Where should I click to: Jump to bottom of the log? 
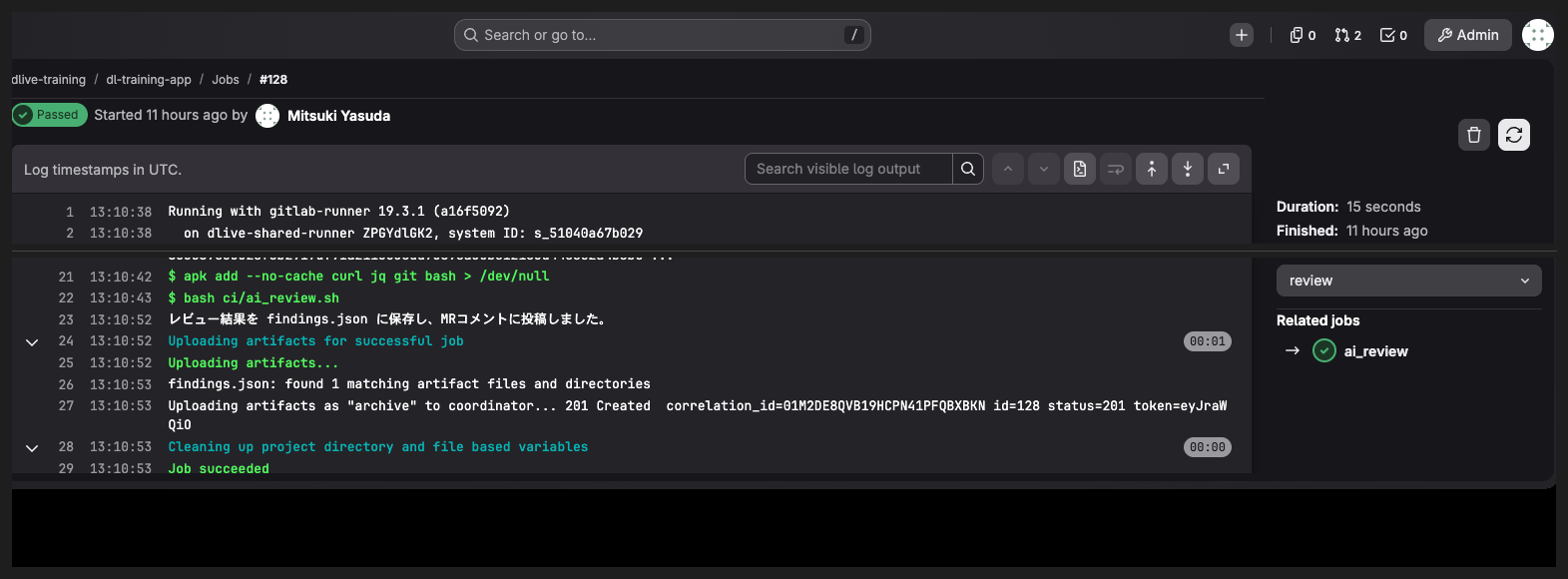point(1188,169)
